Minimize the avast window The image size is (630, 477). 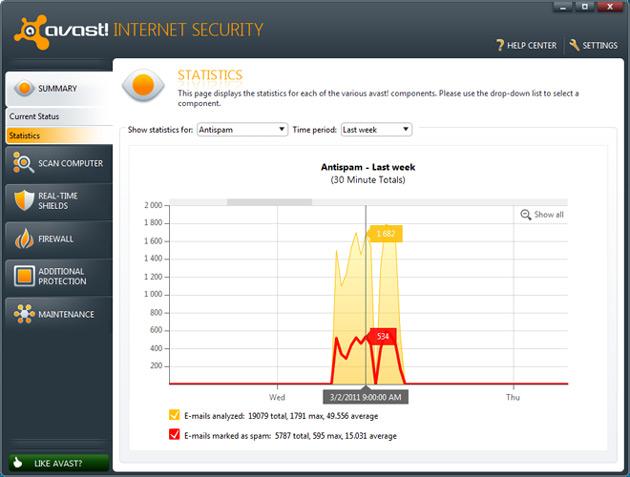[564, 7]
